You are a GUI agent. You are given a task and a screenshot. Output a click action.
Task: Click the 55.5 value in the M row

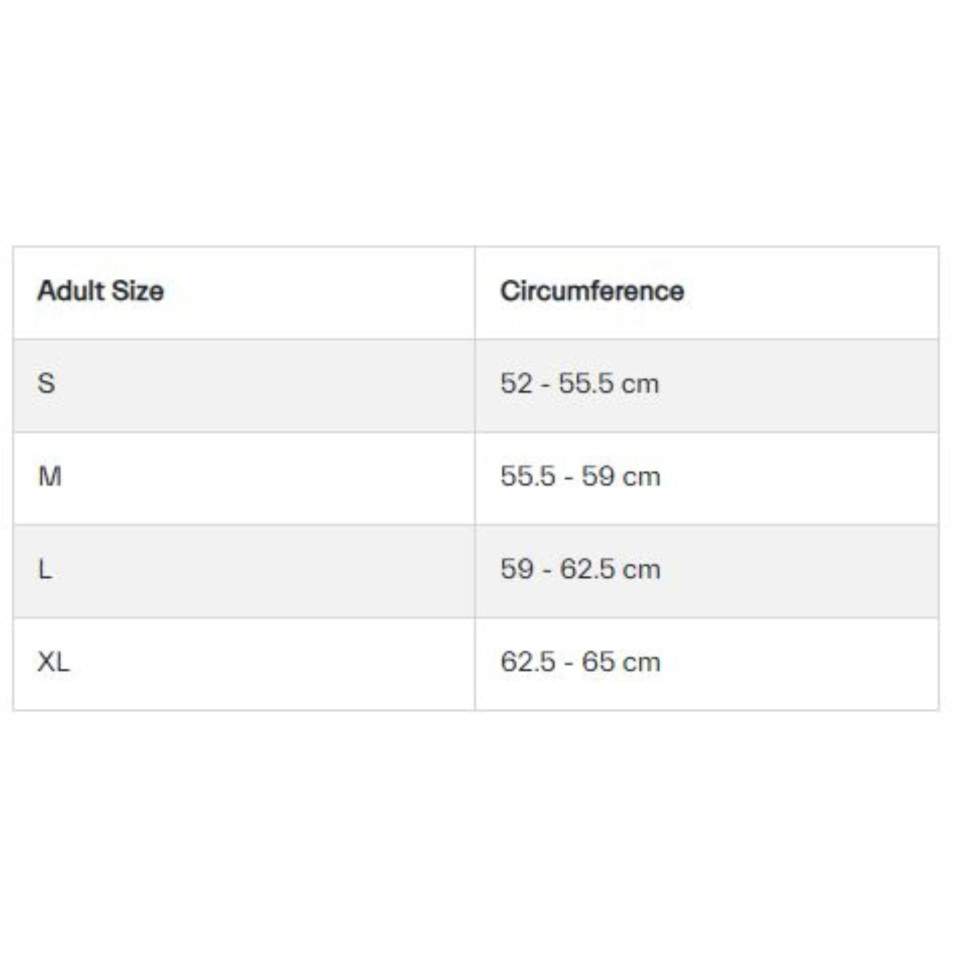pos(527,477)
